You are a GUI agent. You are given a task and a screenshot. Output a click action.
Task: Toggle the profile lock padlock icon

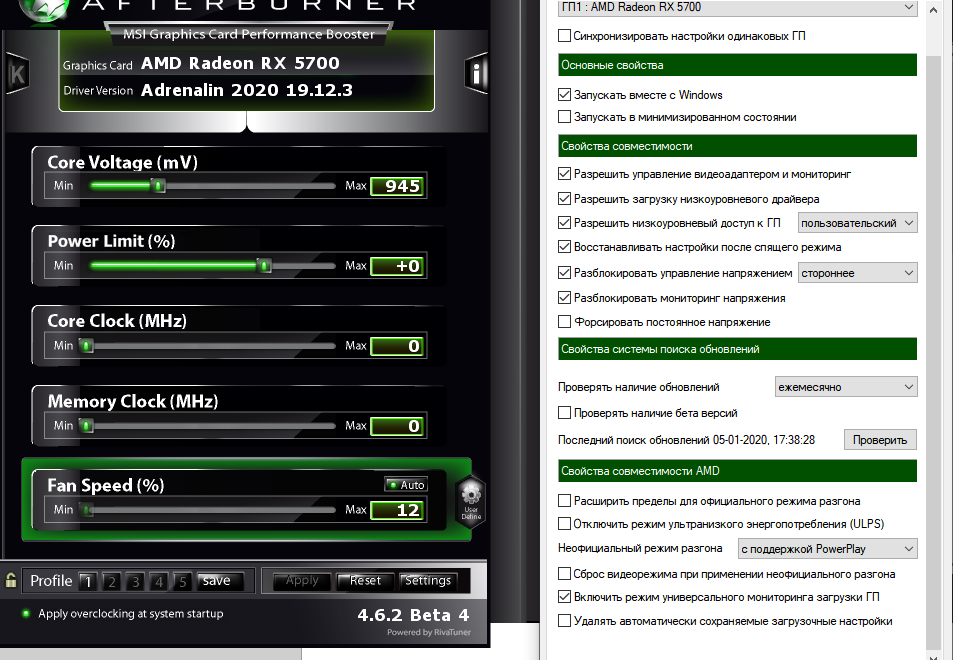(x=11, y=580)
